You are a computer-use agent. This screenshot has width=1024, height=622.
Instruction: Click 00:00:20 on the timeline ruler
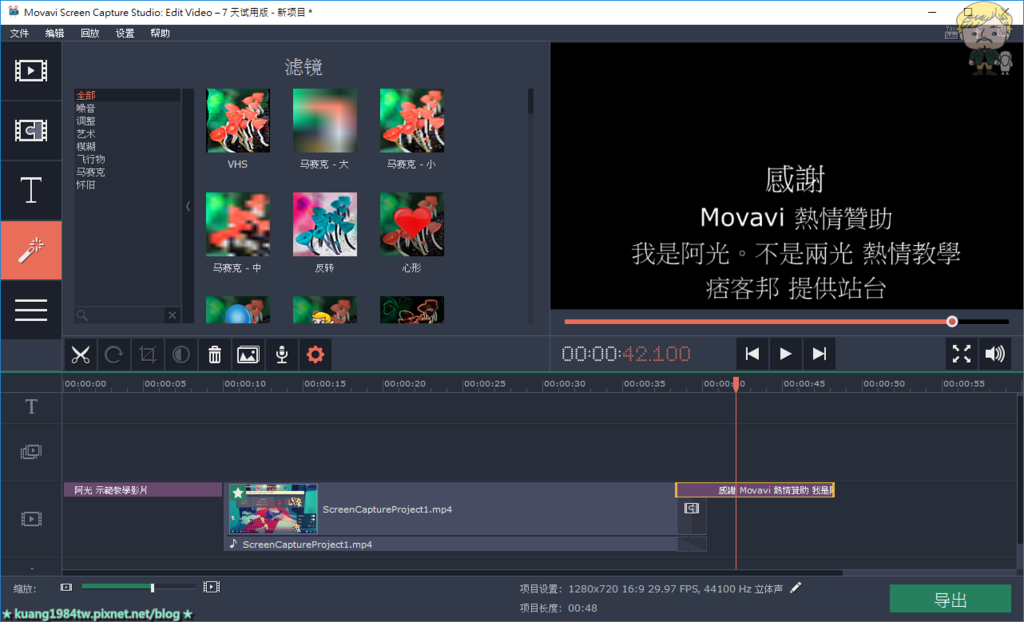click(404, 384)
